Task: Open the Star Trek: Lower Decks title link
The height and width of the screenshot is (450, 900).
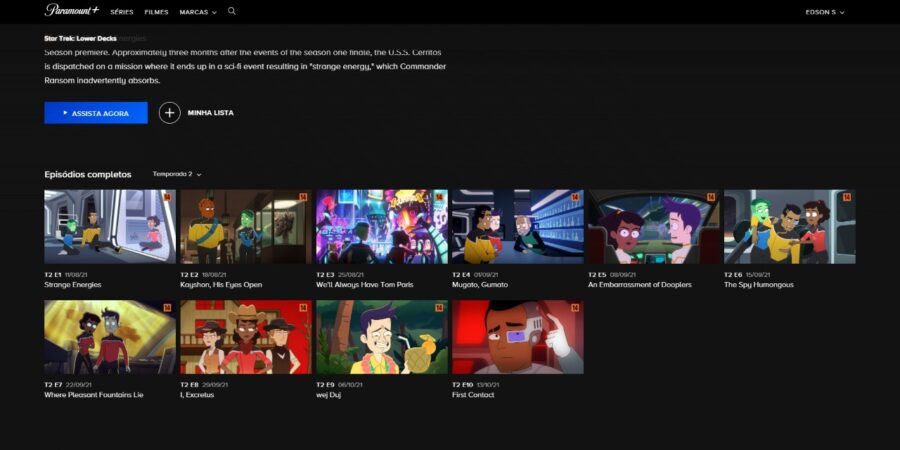Action: tap(80, 38)
